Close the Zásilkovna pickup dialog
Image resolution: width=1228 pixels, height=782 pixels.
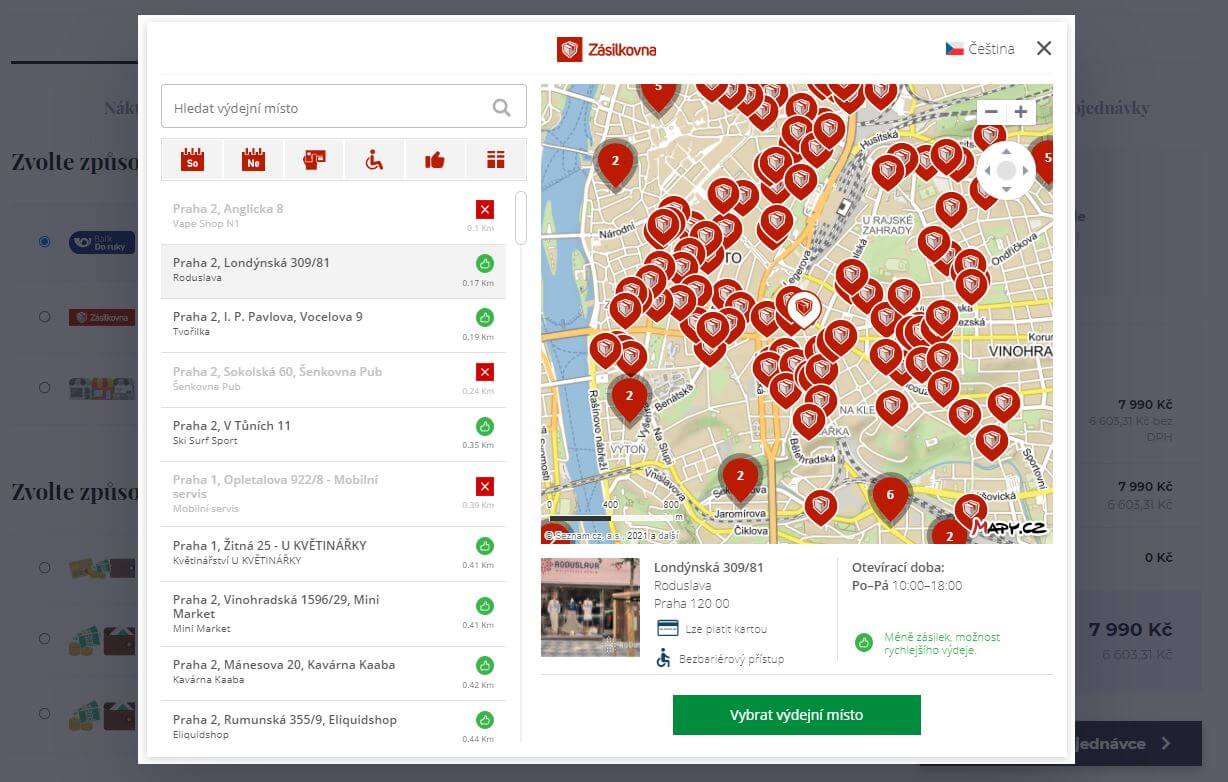point(1044,48)
